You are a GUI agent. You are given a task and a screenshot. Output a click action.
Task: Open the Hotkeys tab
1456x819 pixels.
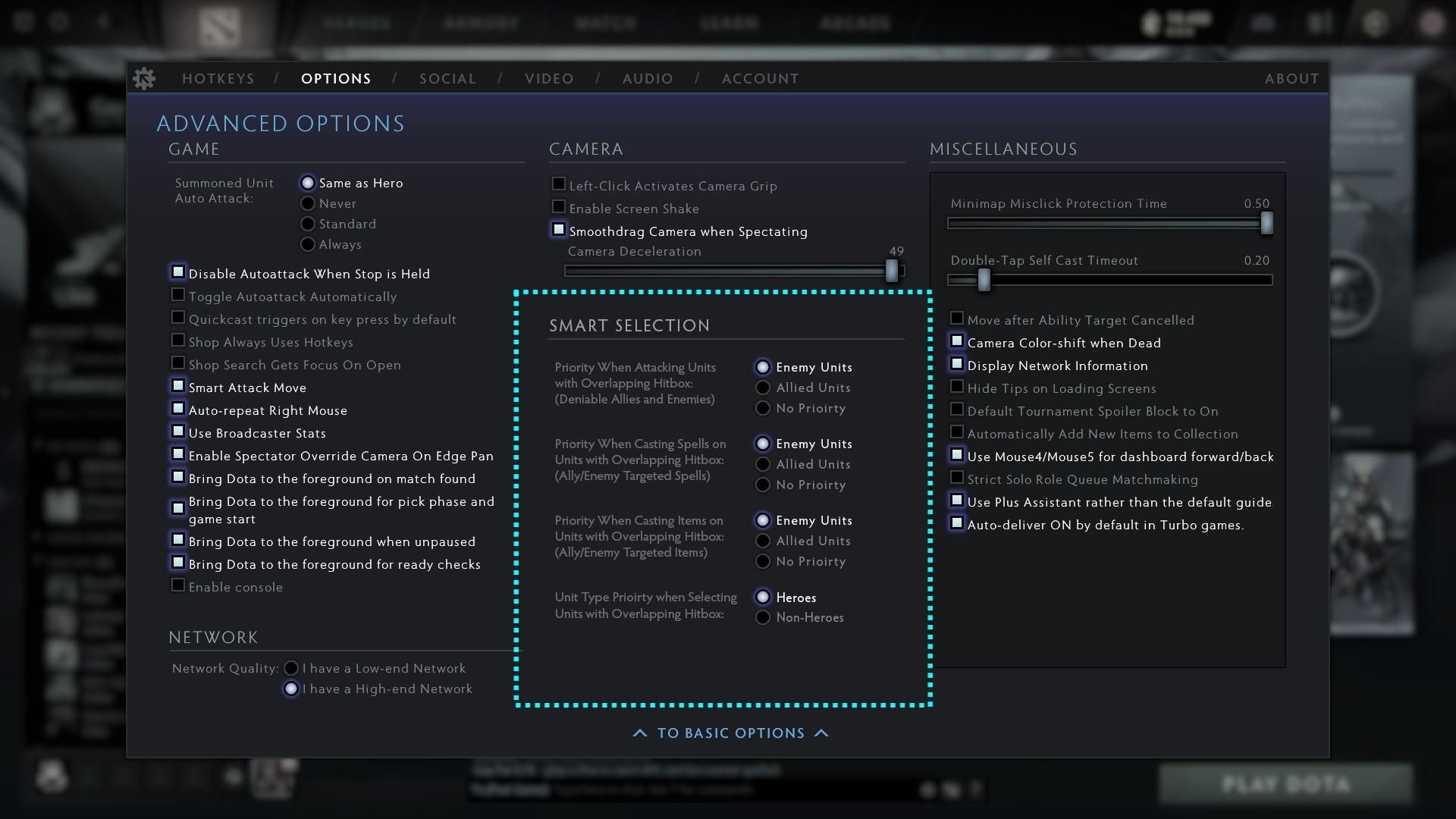(218, 79)
